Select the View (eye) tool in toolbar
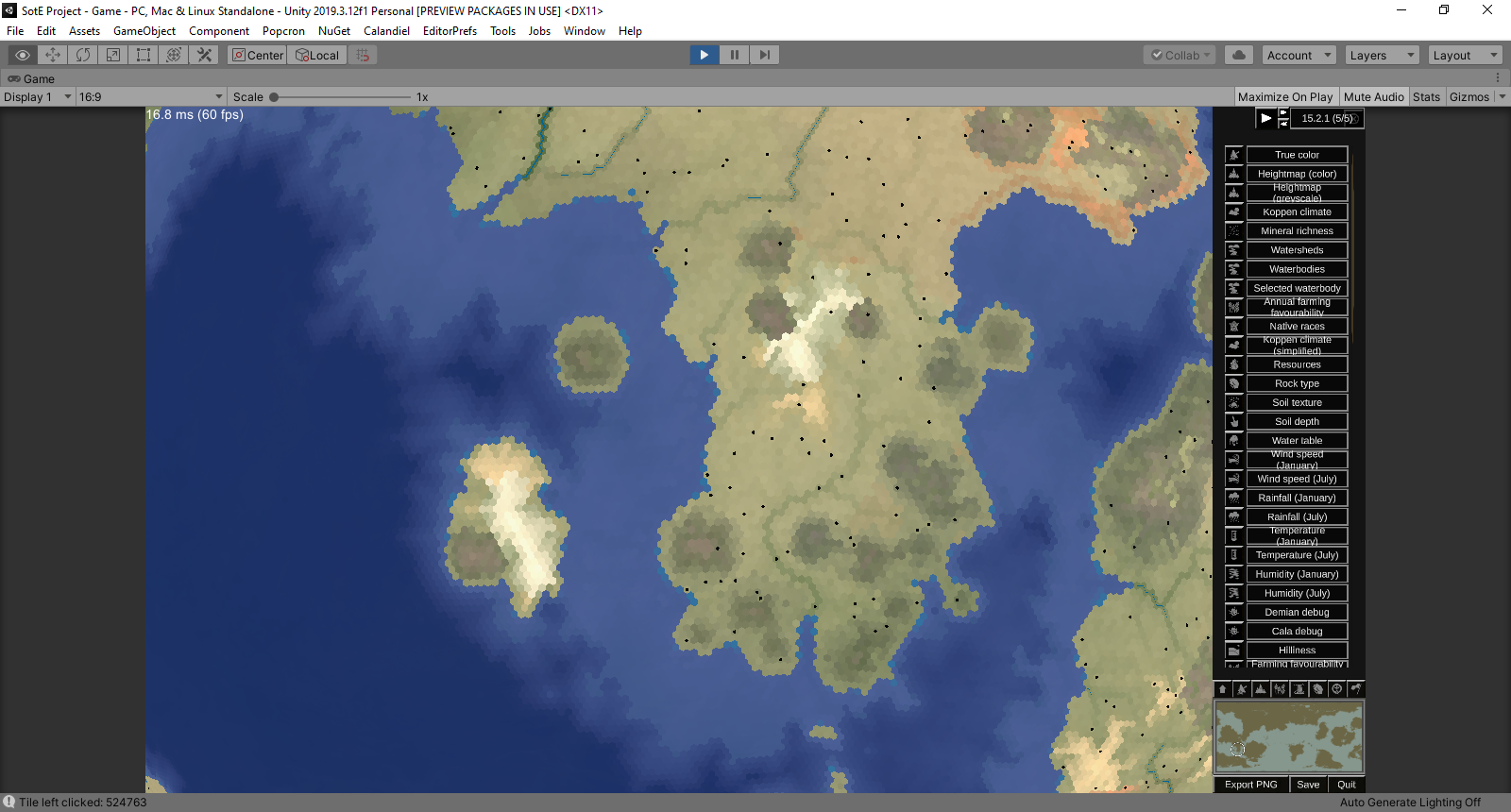1511x812 pixels. pos(23,55)
